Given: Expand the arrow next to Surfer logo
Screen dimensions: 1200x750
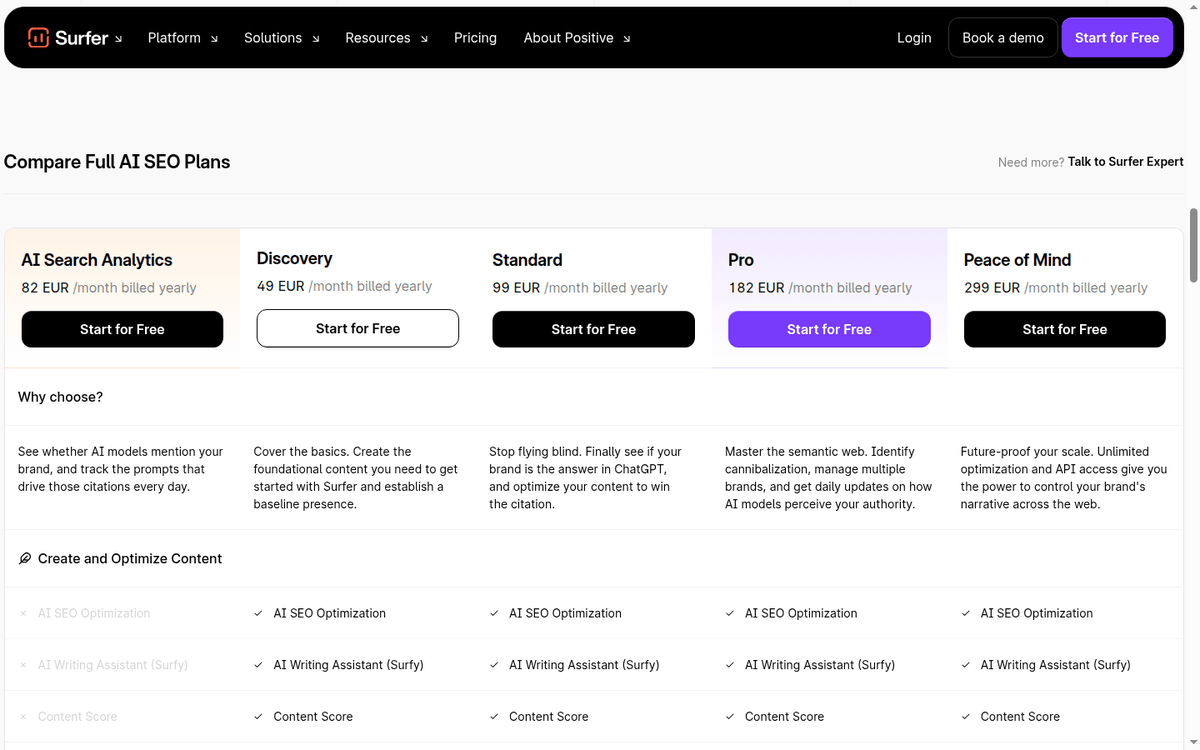Looking at the screenshot, I should (119, 39).
